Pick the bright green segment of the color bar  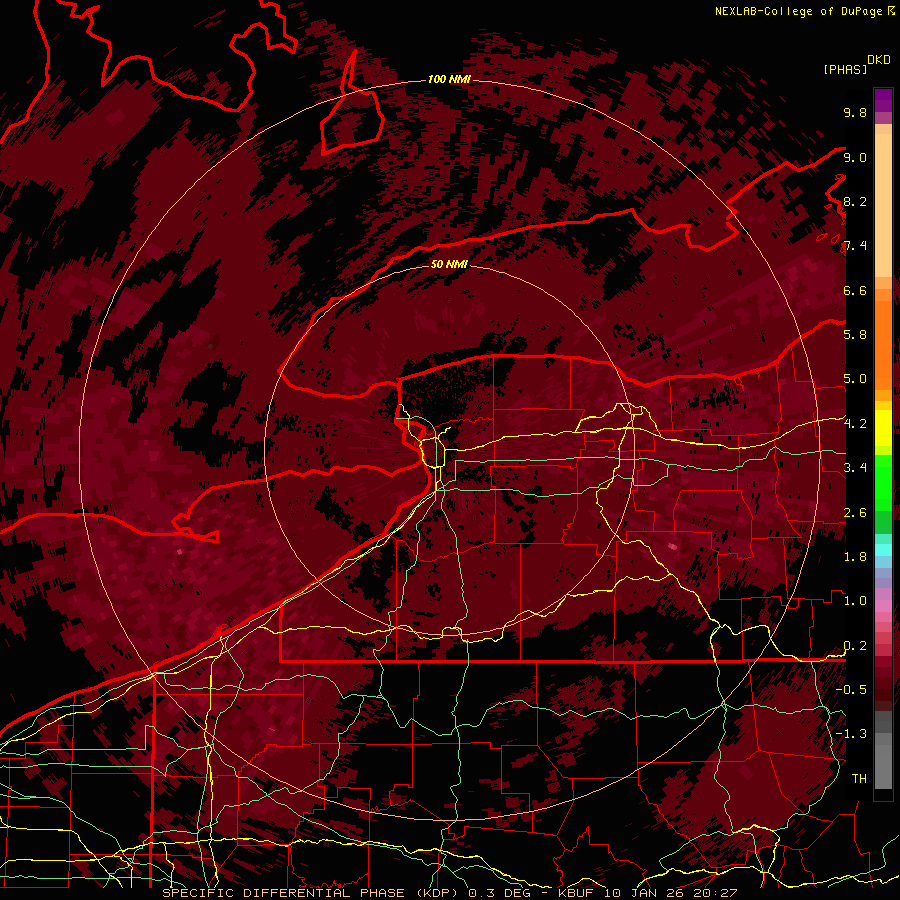point(883,483)
